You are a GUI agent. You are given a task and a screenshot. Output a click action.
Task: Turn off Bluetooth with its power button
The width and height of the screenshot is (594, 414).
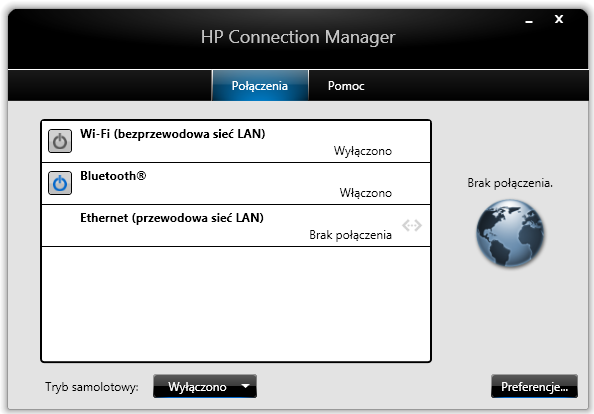pyautogui.click(x=60, y=183)
